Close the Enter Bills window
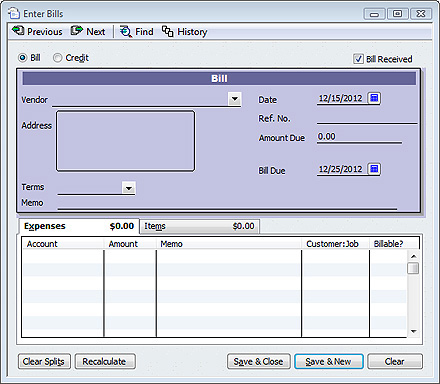Screen dimensions: 440x384 coord(421,14)
